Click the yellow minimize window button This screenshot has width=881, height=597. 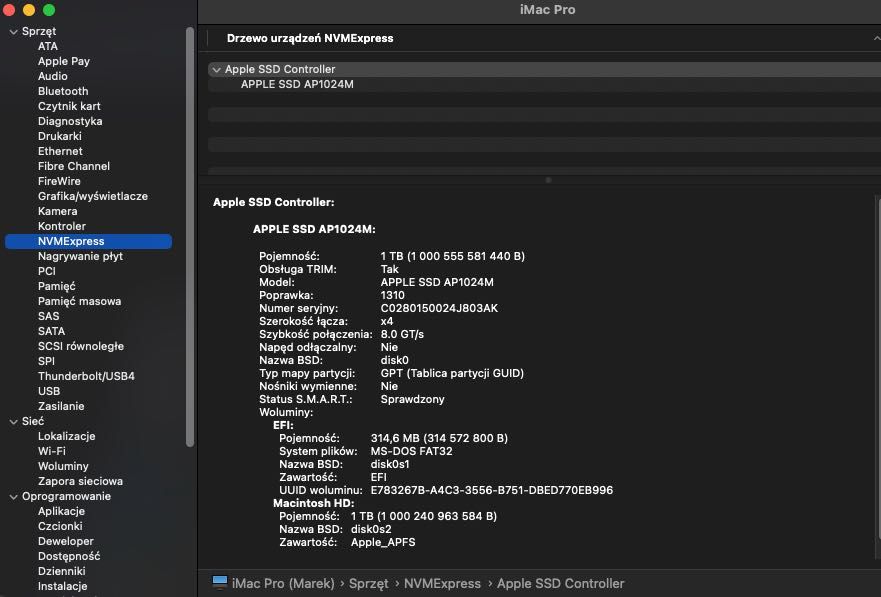(29, 10)
